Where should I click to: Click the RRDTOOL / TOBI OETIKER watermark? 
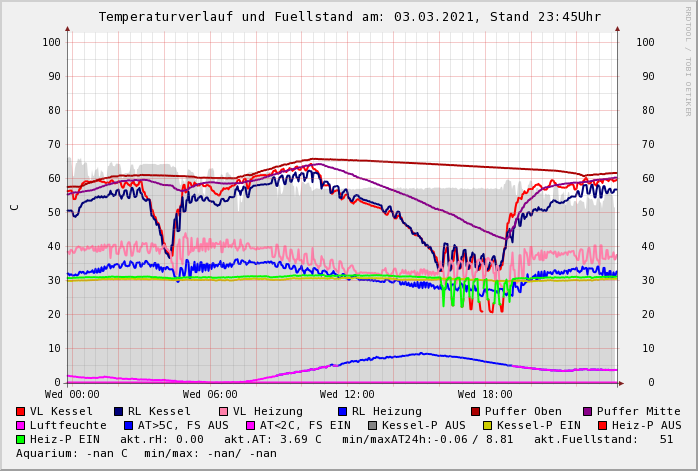(x=688, y=60)
